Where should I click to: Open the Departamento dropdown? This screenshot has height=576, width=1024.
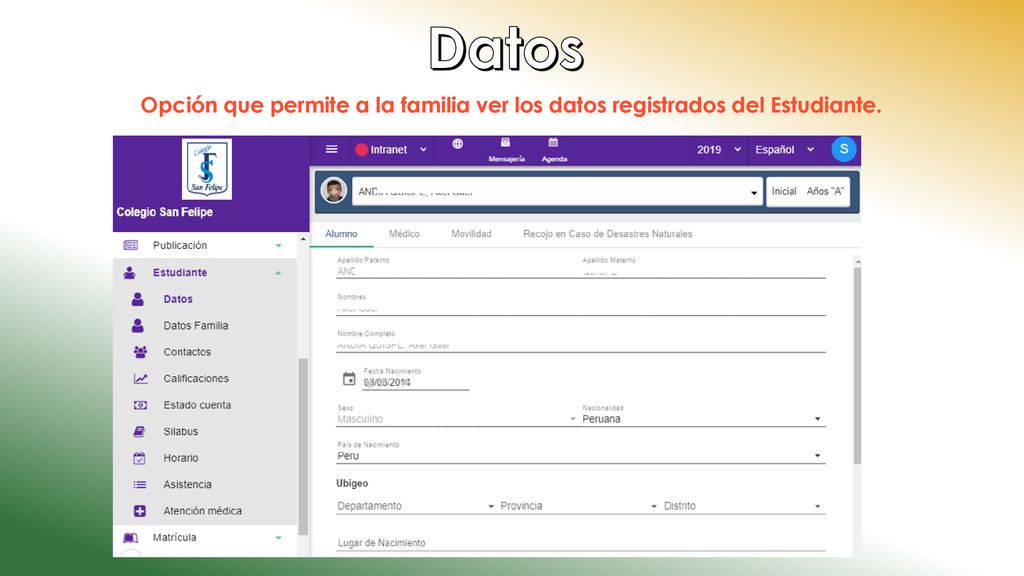click(416, 506)
